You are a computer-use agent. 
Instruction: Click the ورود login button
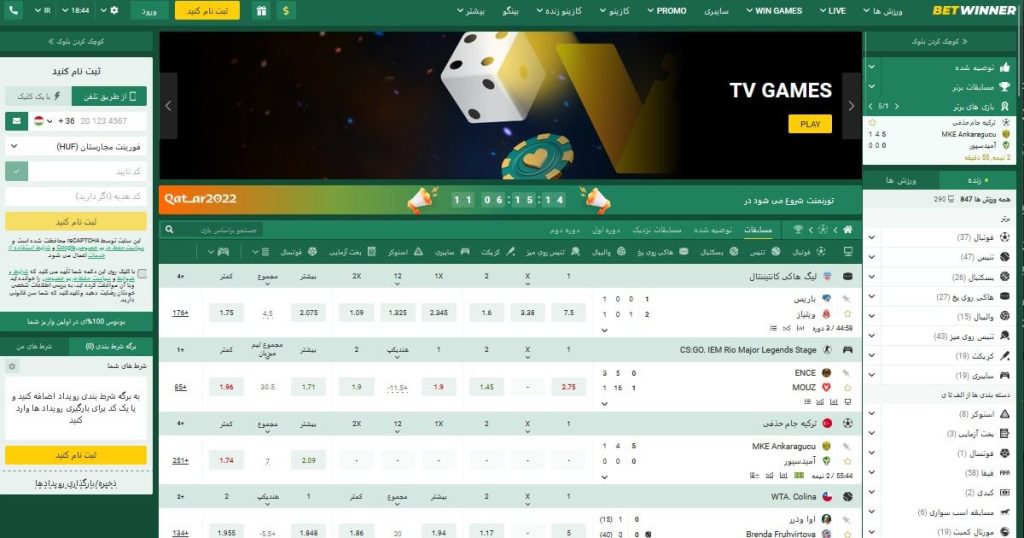pos(149,10)
